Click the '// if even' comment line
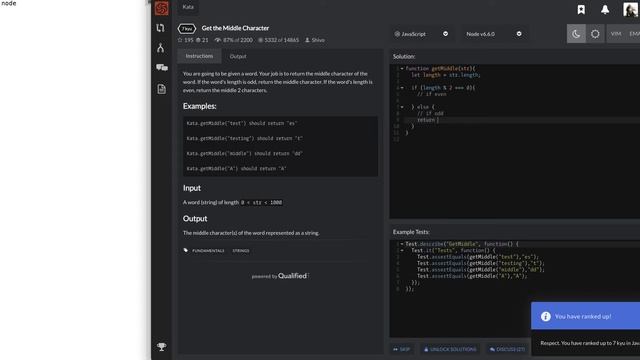This screenshot has width=640, height=360. coord(432,94)
